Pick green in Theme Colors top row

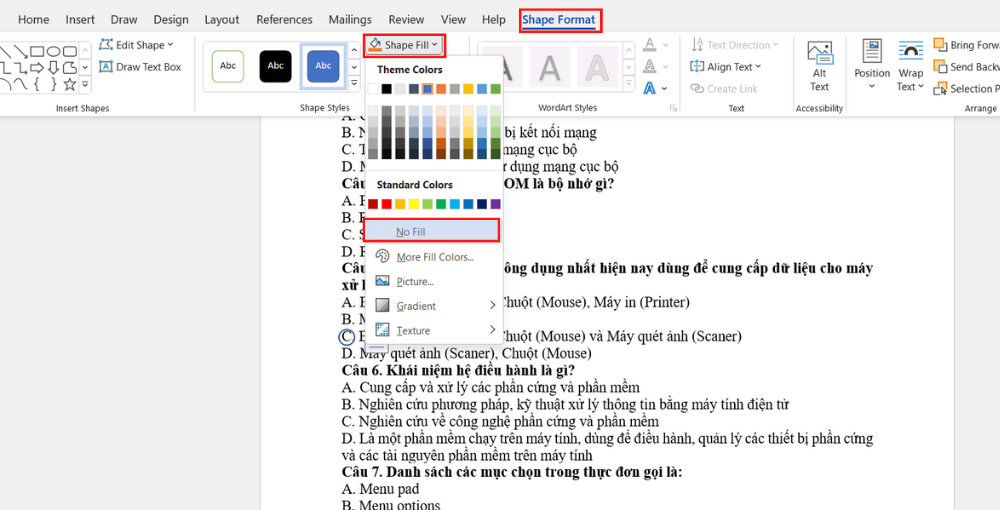pos(496,89)
